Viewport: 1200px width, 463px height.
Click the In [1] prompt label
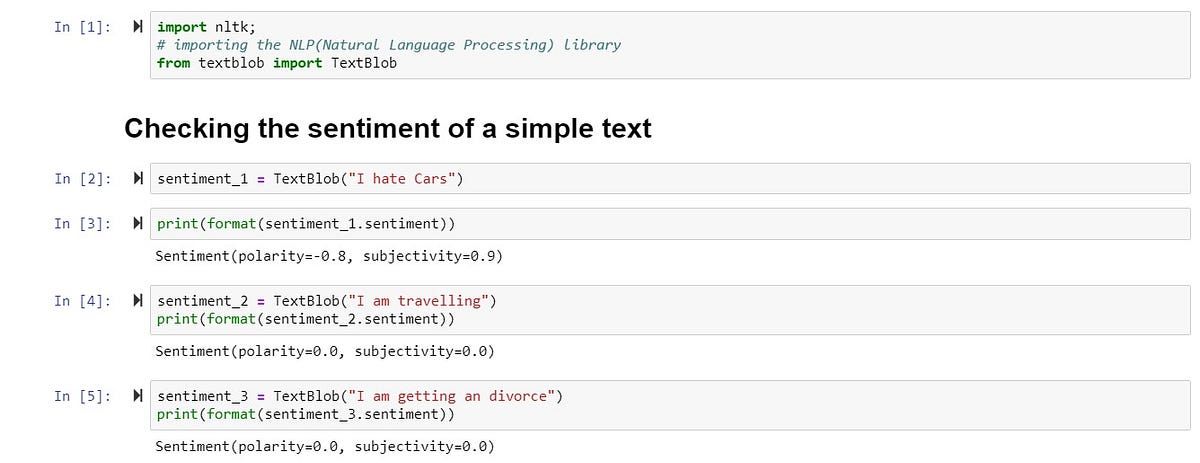83,27
